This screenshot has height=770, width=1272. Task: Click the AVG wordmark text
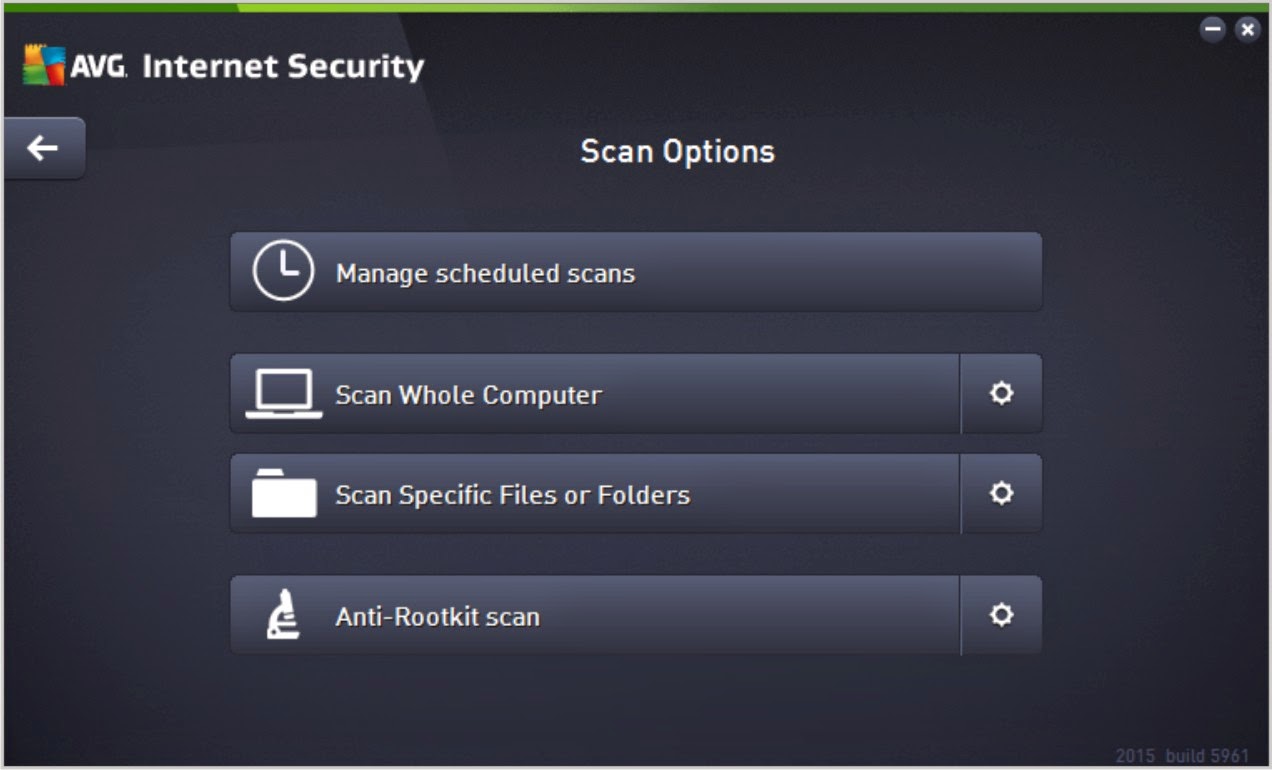(97, 67)
